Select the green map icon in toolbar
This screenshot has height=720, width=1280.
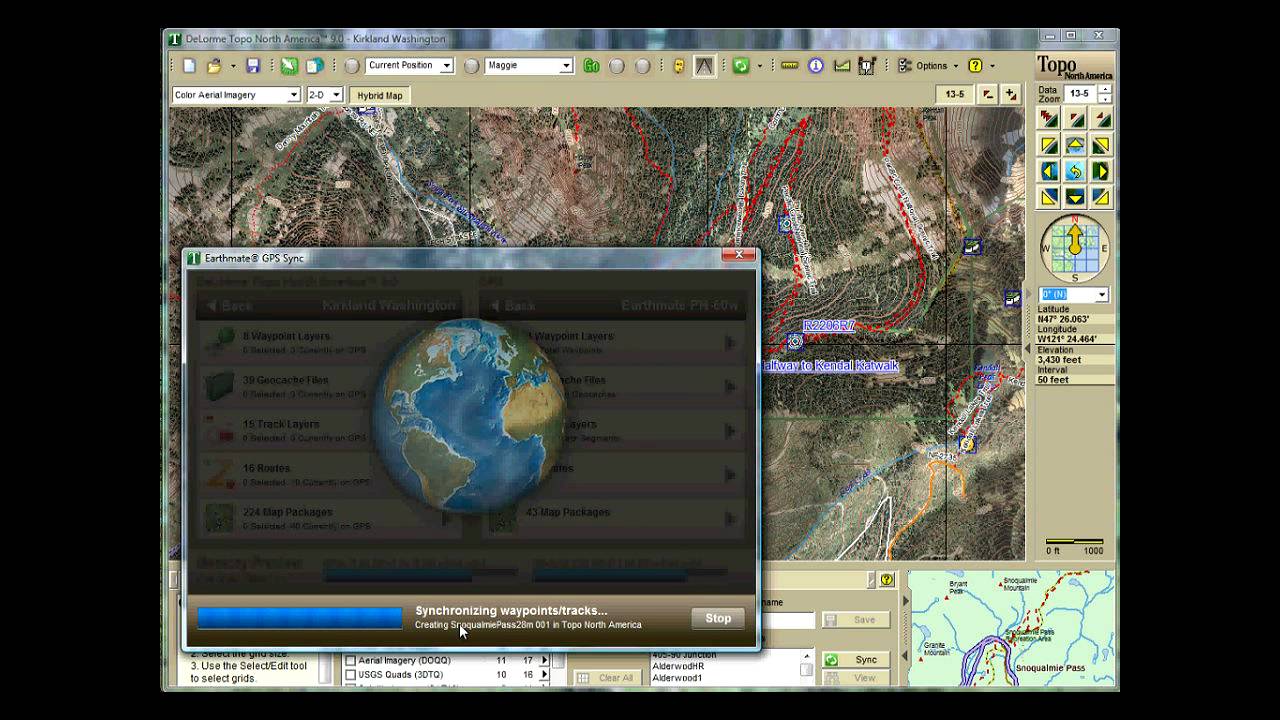point(288,66)
